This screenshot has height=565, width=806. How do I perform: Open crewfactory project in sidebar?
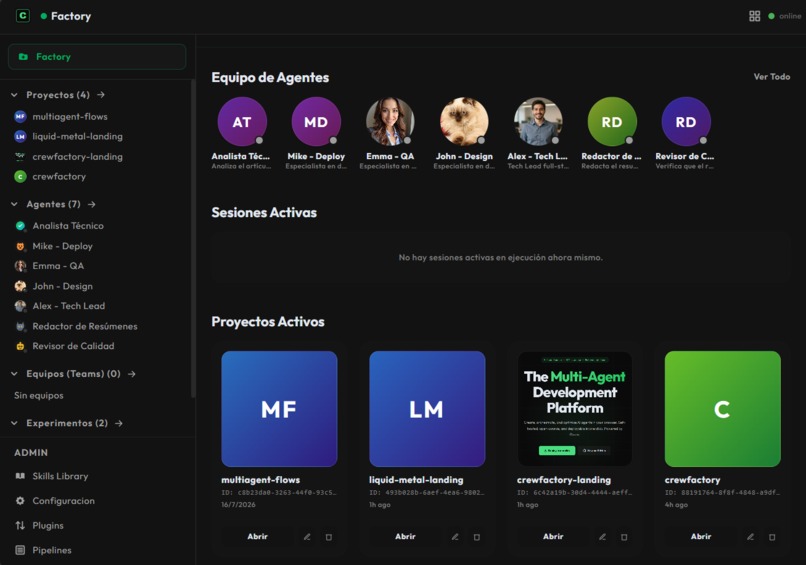pyautogui.click(x=59, y=176)
